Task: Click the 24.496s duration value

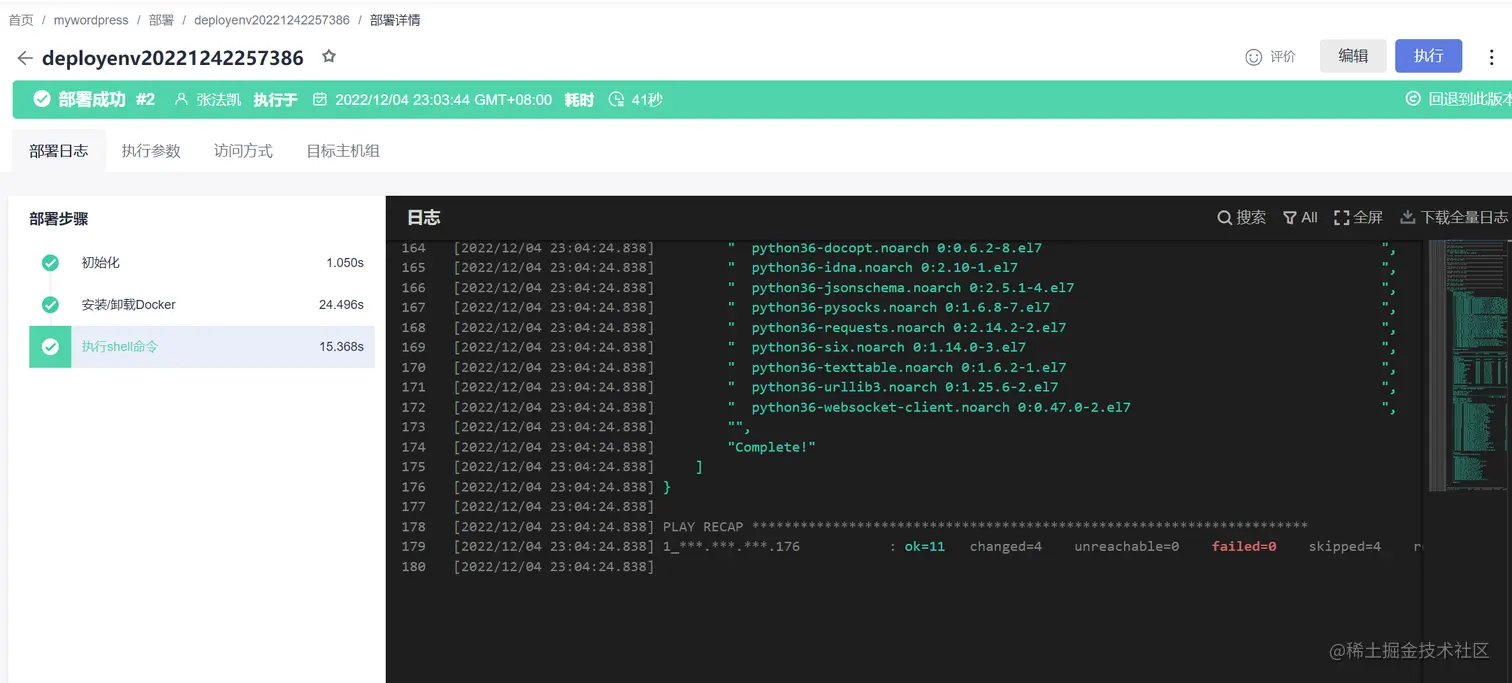Action: click(x=341, y=305)
